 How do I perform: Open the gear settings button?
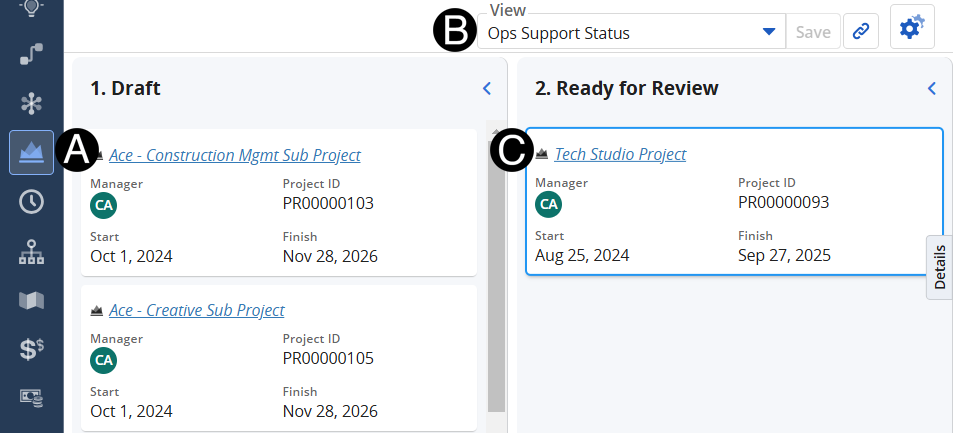coord(911,30)
